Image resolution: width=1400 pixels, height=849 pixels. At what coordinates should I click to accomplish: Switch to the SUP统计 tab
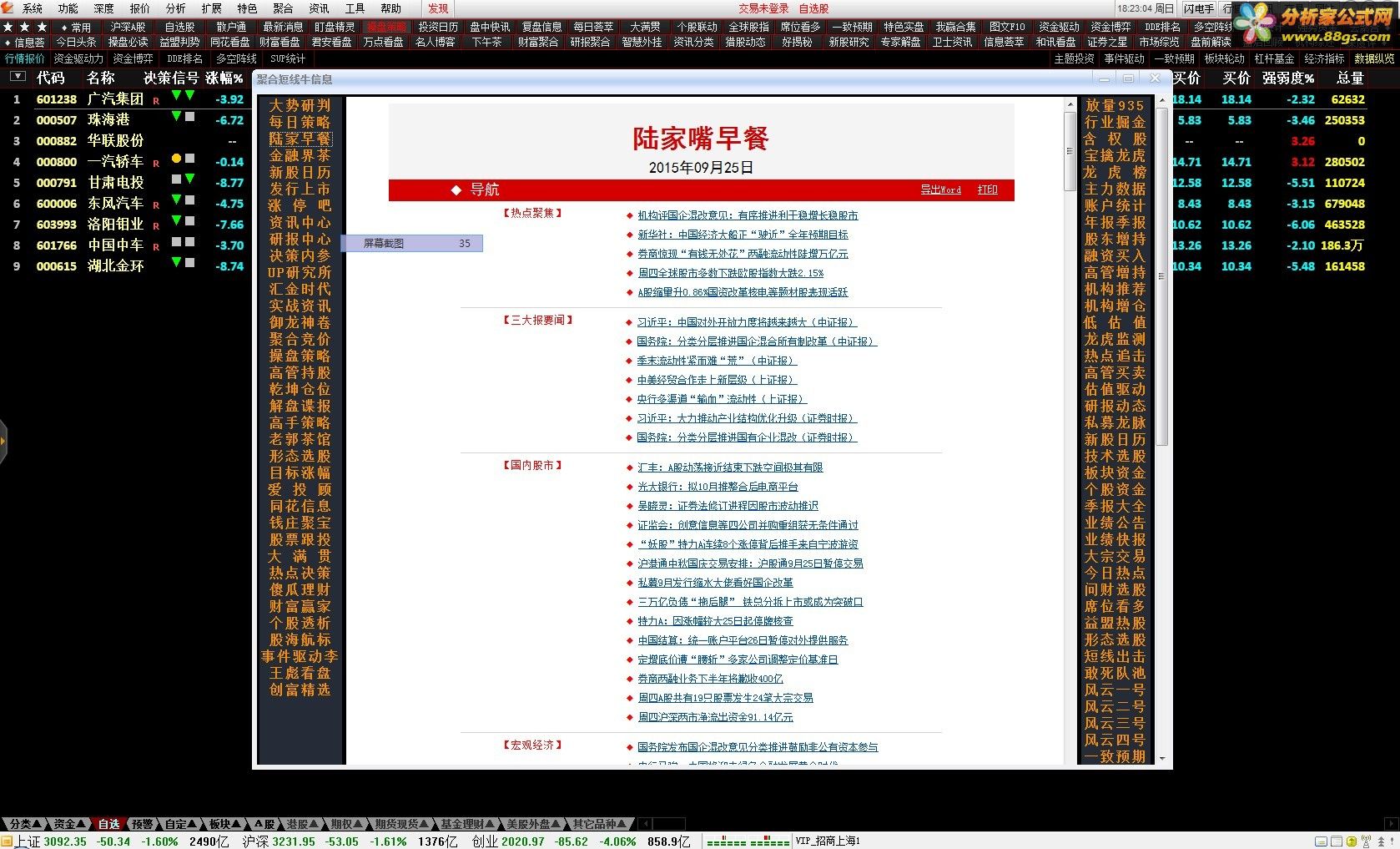[x=288, y=58]
